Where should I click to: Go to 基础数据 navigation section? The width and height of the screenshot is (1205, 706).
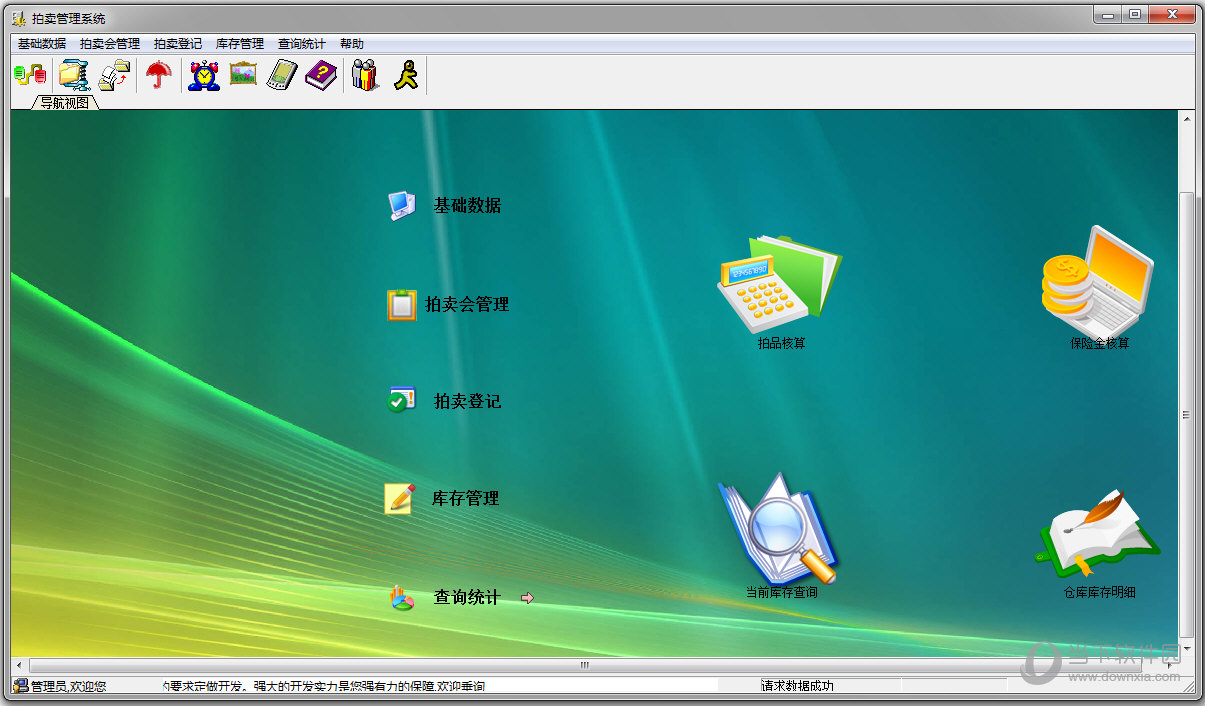467,206
